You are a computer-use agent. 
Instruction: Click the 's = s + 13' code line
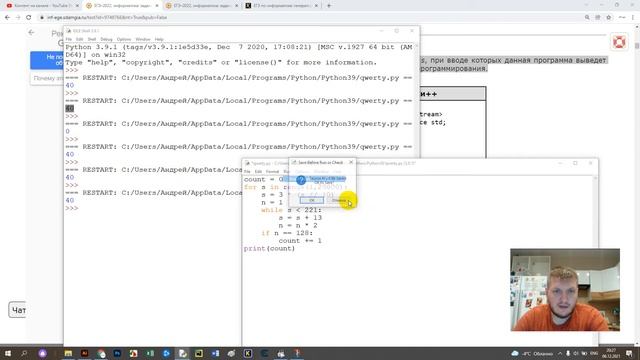300,218
